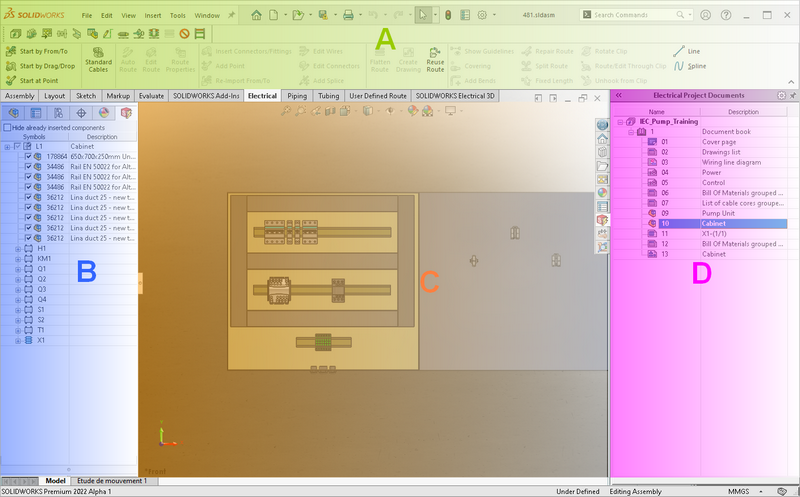Click the Home icon in the title toolbar
This screenshot has width=800, height=497.
[x=257, y=16]
